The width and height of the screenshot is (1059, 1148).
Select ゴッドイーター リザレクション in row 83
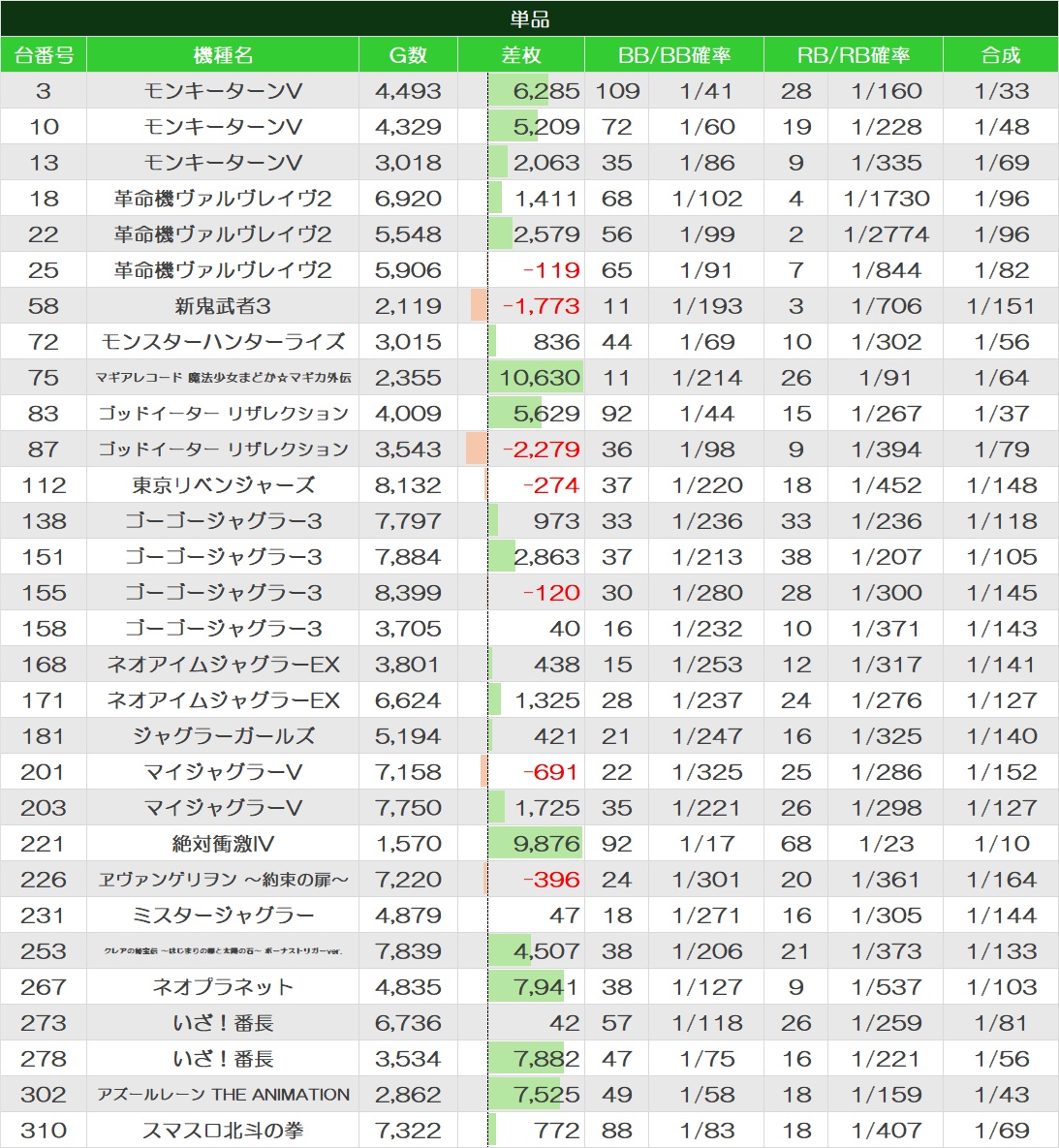(223, 414)
